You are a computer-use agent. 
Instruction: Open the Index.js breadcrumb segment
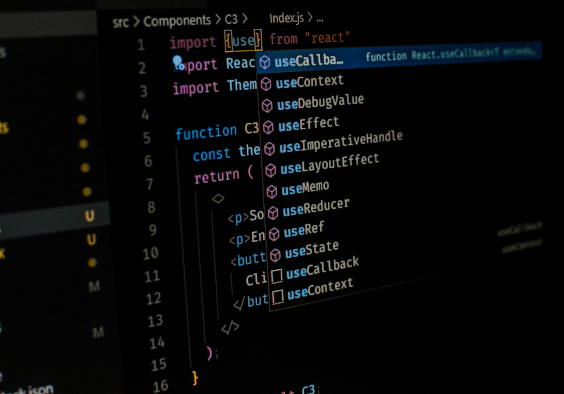click(x=286, y=18)
